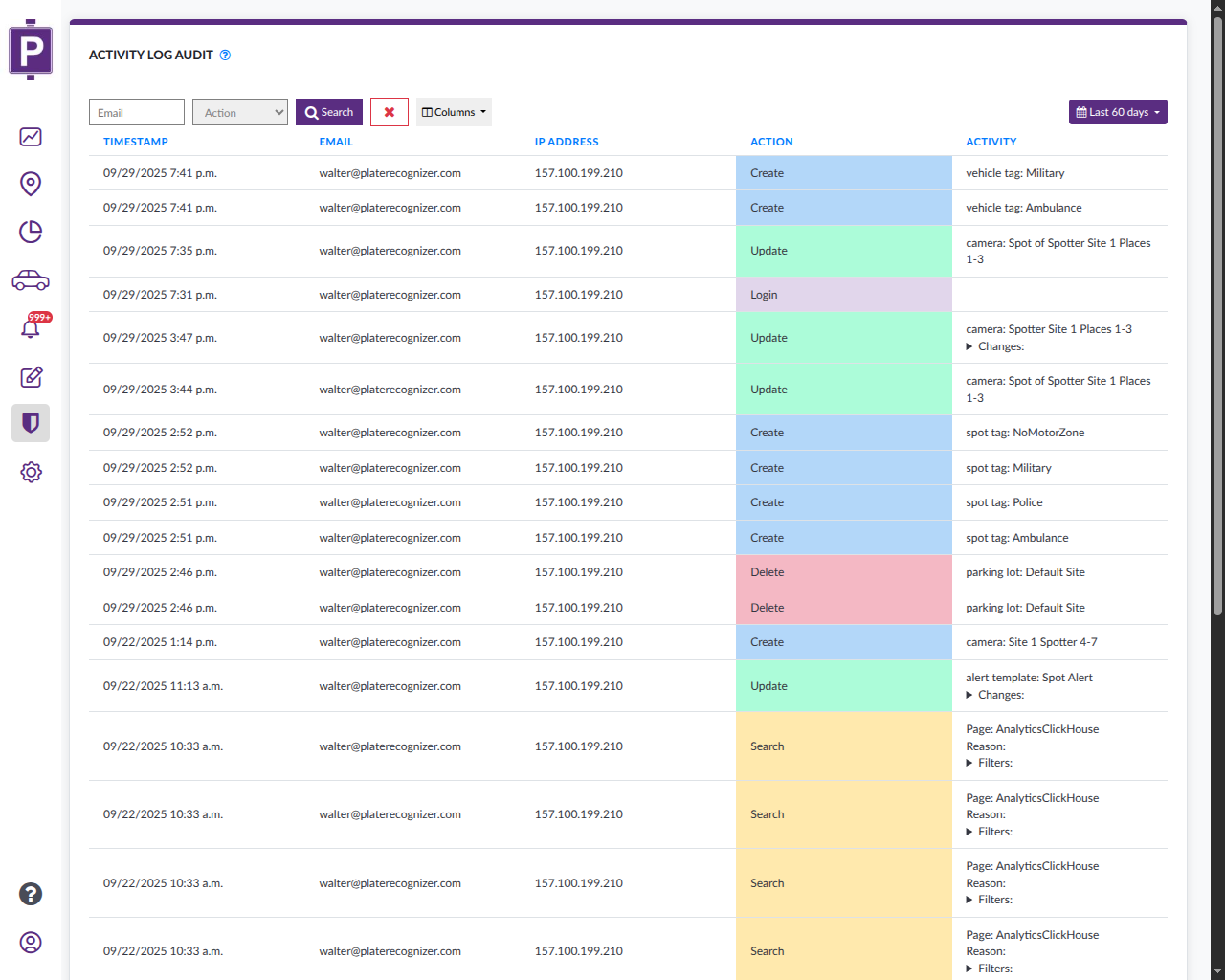Clear filters with the red X button
Screen dimensions: 1225x980
click(389, 111)
